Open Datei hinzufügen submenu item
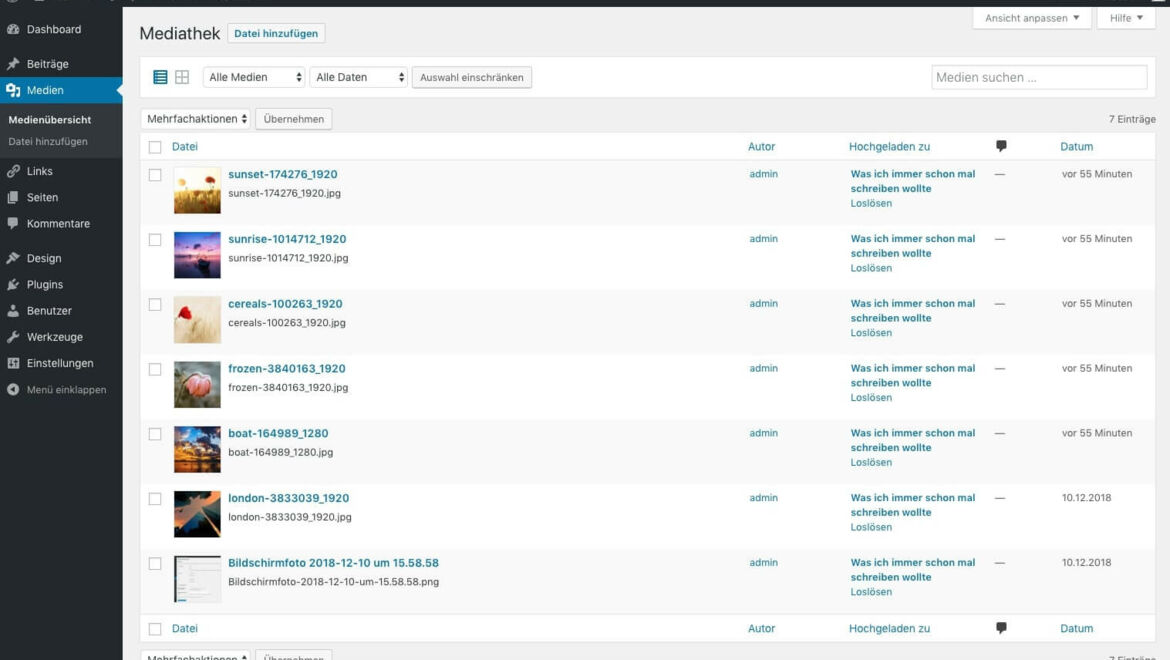This screenshot has height=660, width=1170. click(x=48, y=142)
